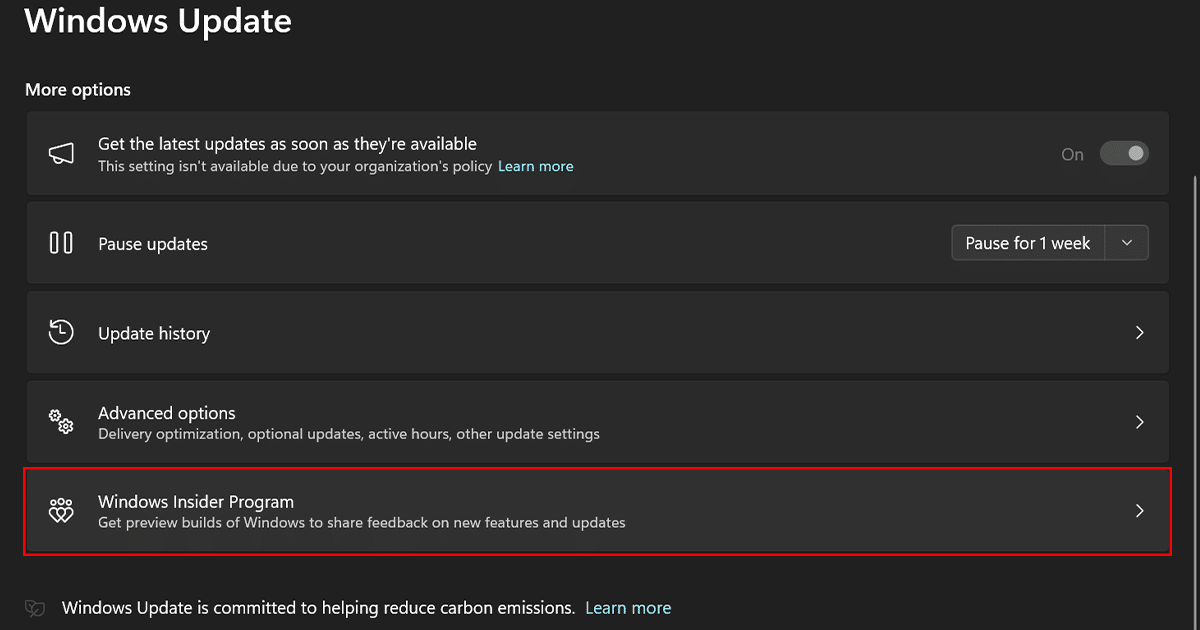Expand Advanced options using its chevron
The width and height of the screenshot is (1200, 630).
point(1139,422)
